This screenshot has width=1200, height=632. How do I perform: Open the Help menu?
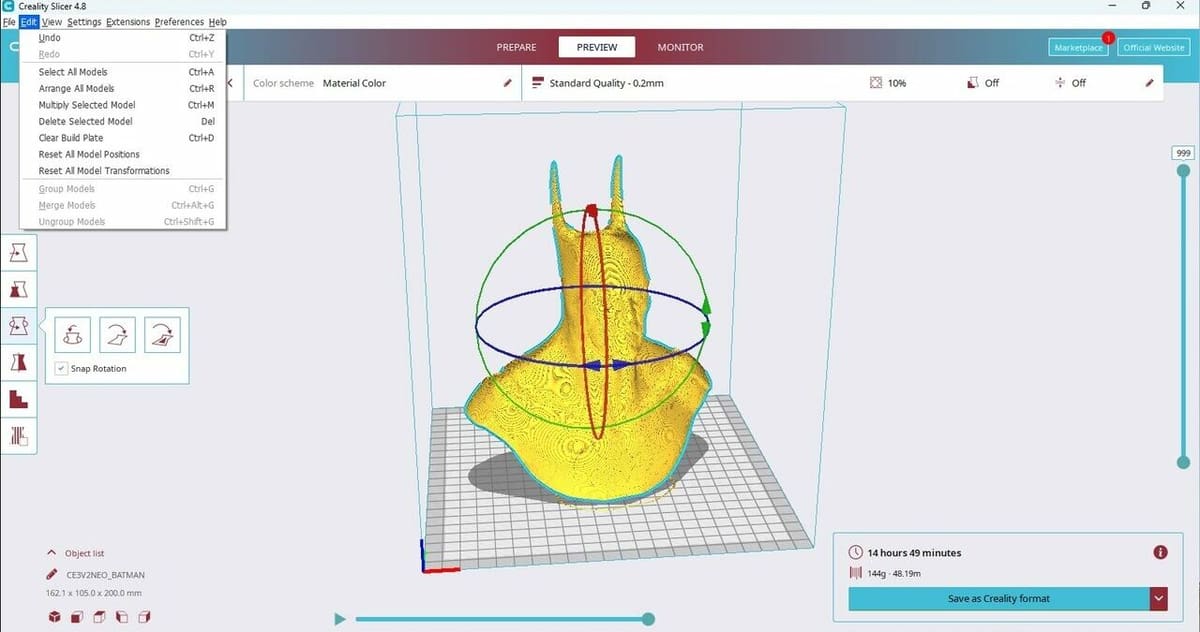click(x=217, y=22)
